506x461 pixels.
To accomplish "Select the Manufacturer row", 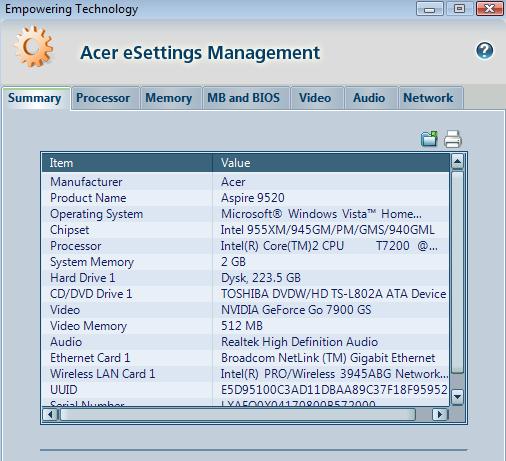I will pyautogui.click(x=245, y=182).
